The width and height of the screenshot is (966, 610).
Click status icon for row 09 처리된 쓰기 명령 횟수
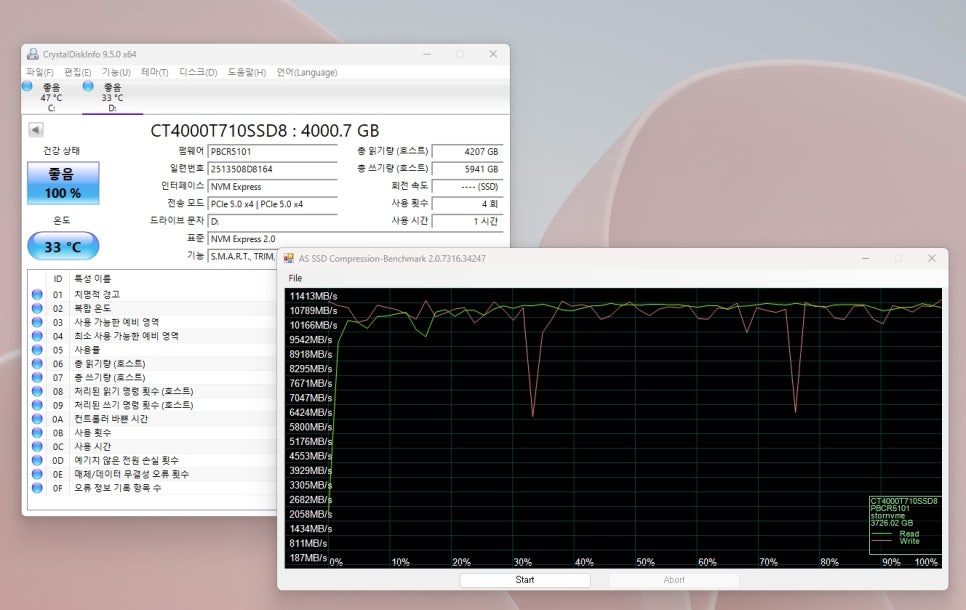[x=37, y=405]
